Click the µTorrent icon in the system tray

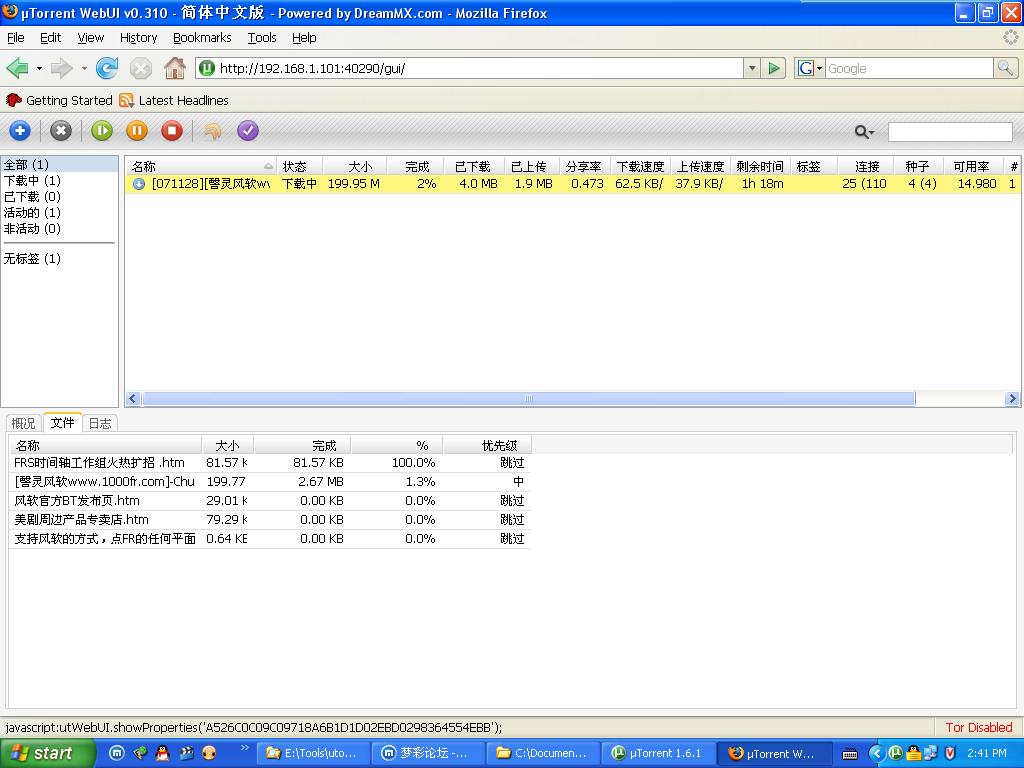click(895, 753)
